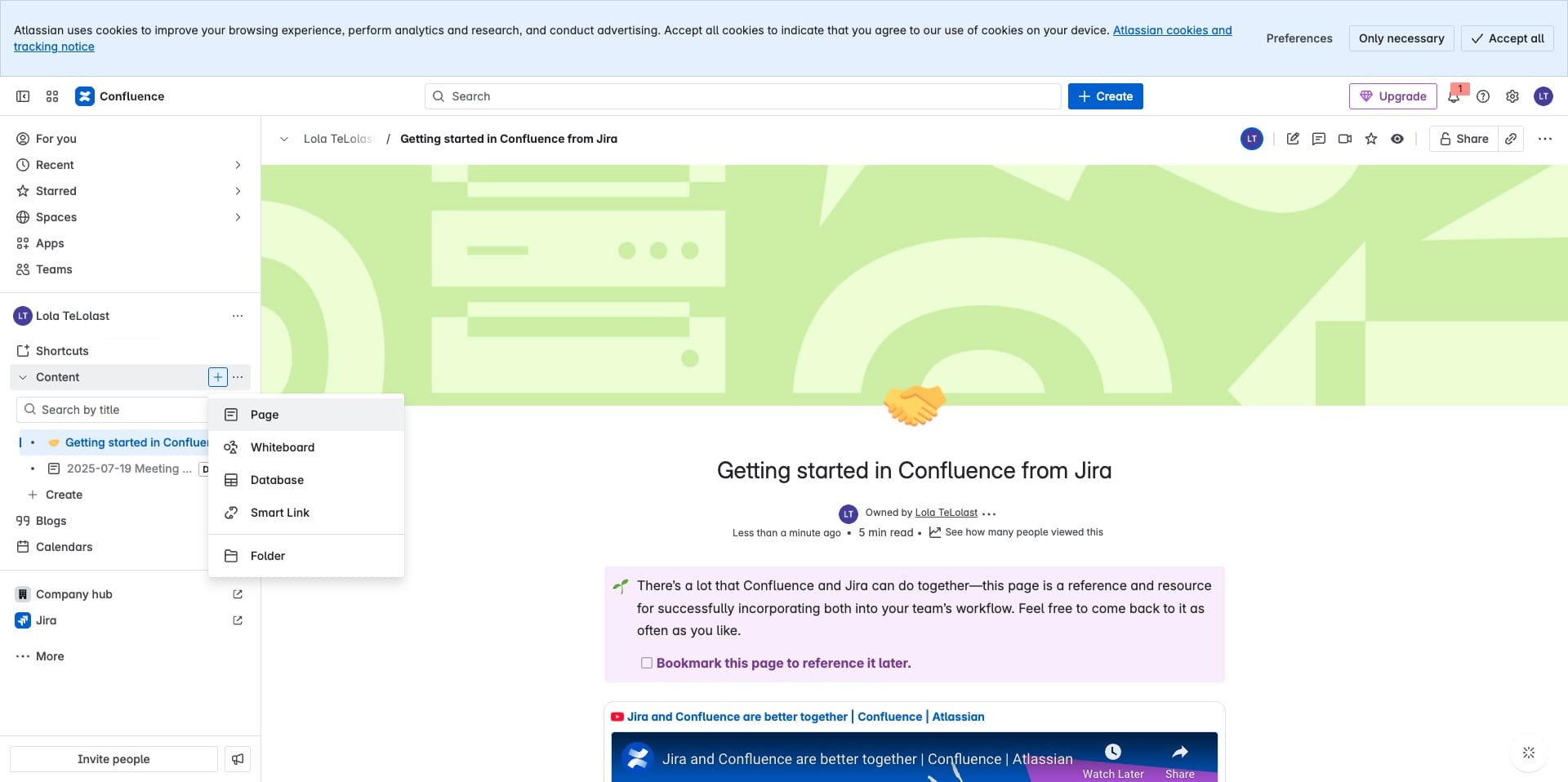This screenshot has width=1568, height=782.
Task: Click the Search by title field
Action: pyautogui.click(x=112, y=410)
